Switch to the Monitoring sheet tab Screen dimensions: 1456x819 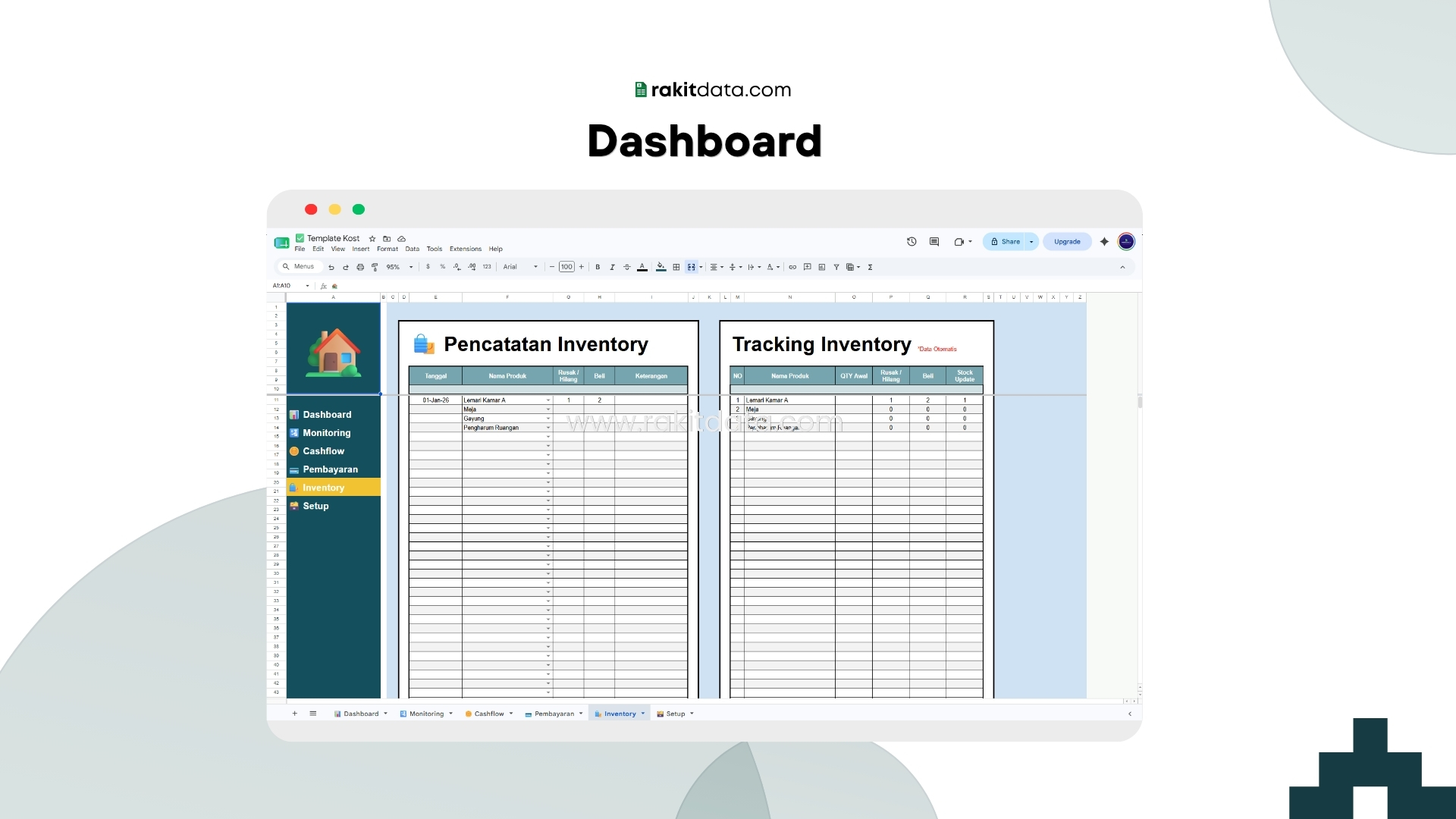click(426, 714)
